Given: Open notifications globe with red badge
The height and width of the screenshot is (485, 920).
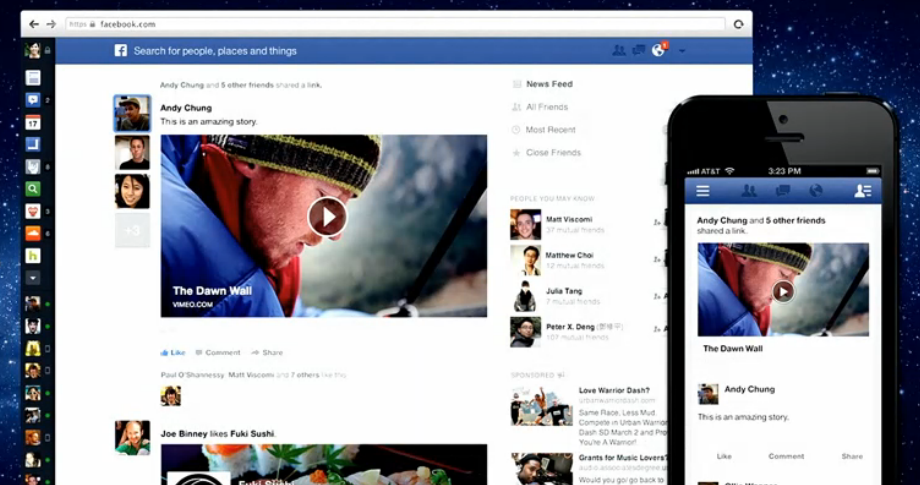Looking at the screenshot, I should pos(658,51).
